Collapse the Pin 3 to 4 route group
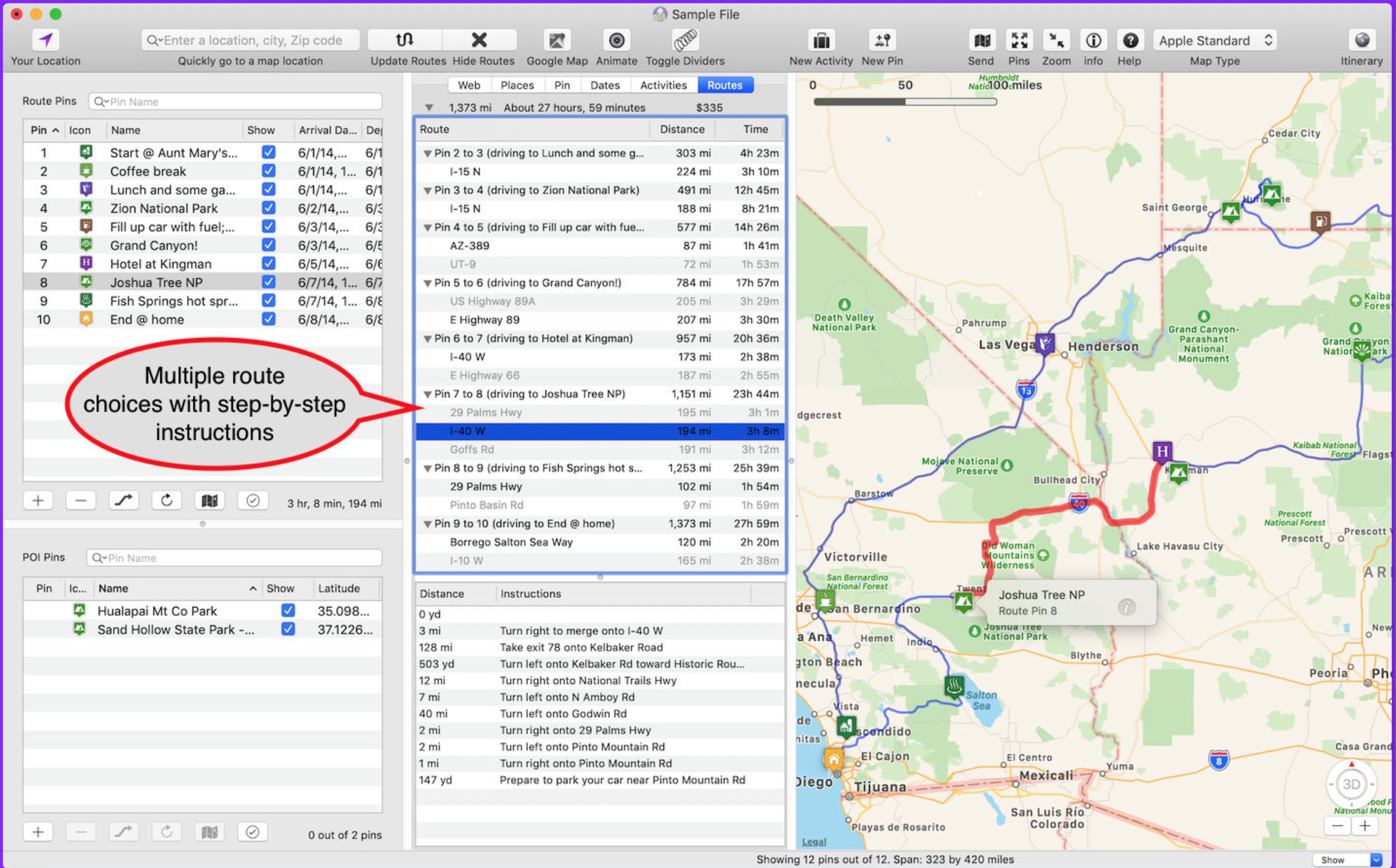This screenshot has height=868, width=1396. (427, 191)
